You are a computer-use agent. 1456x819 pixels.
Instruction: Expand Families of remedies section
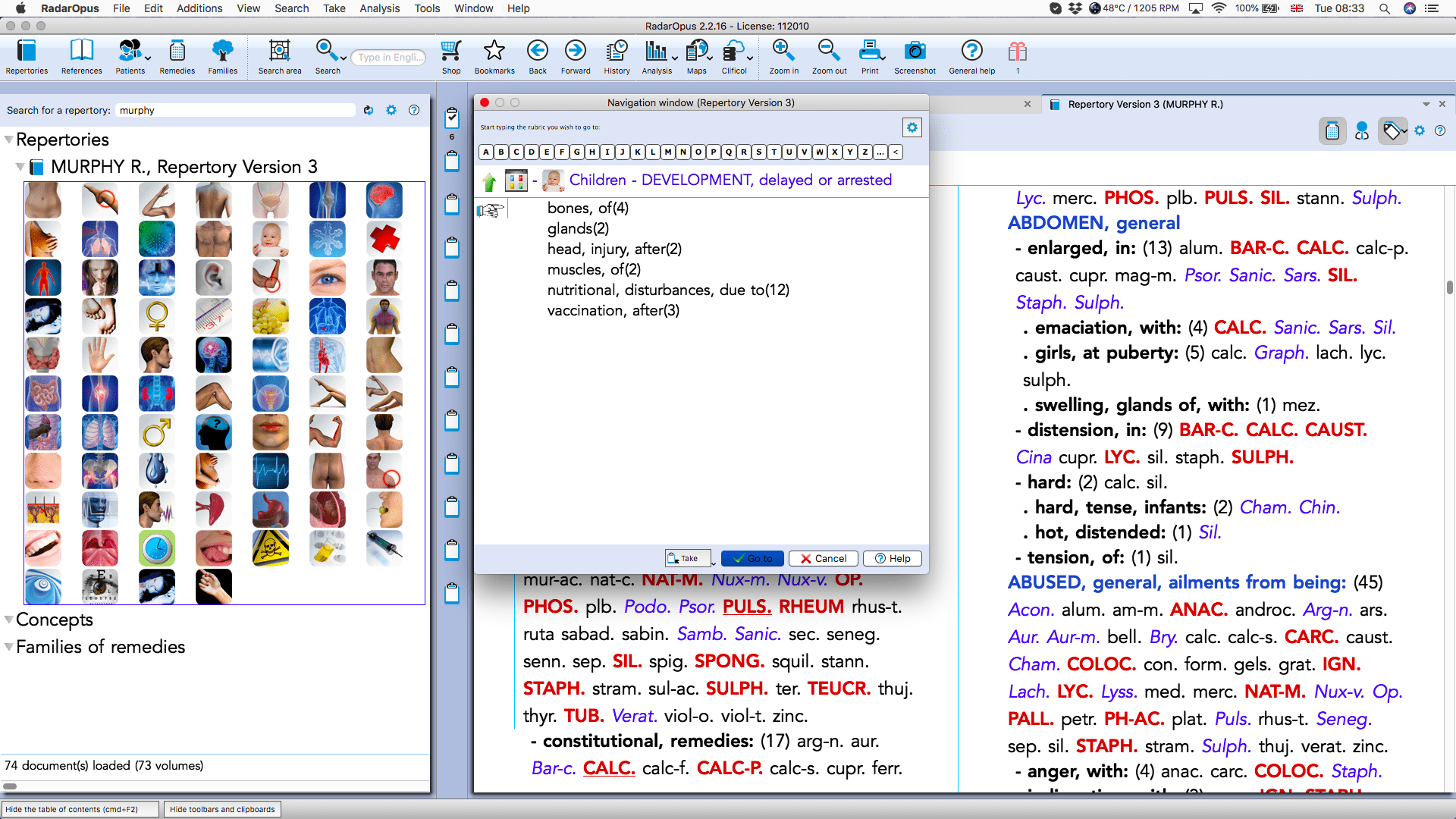click(x=9, y=647)
